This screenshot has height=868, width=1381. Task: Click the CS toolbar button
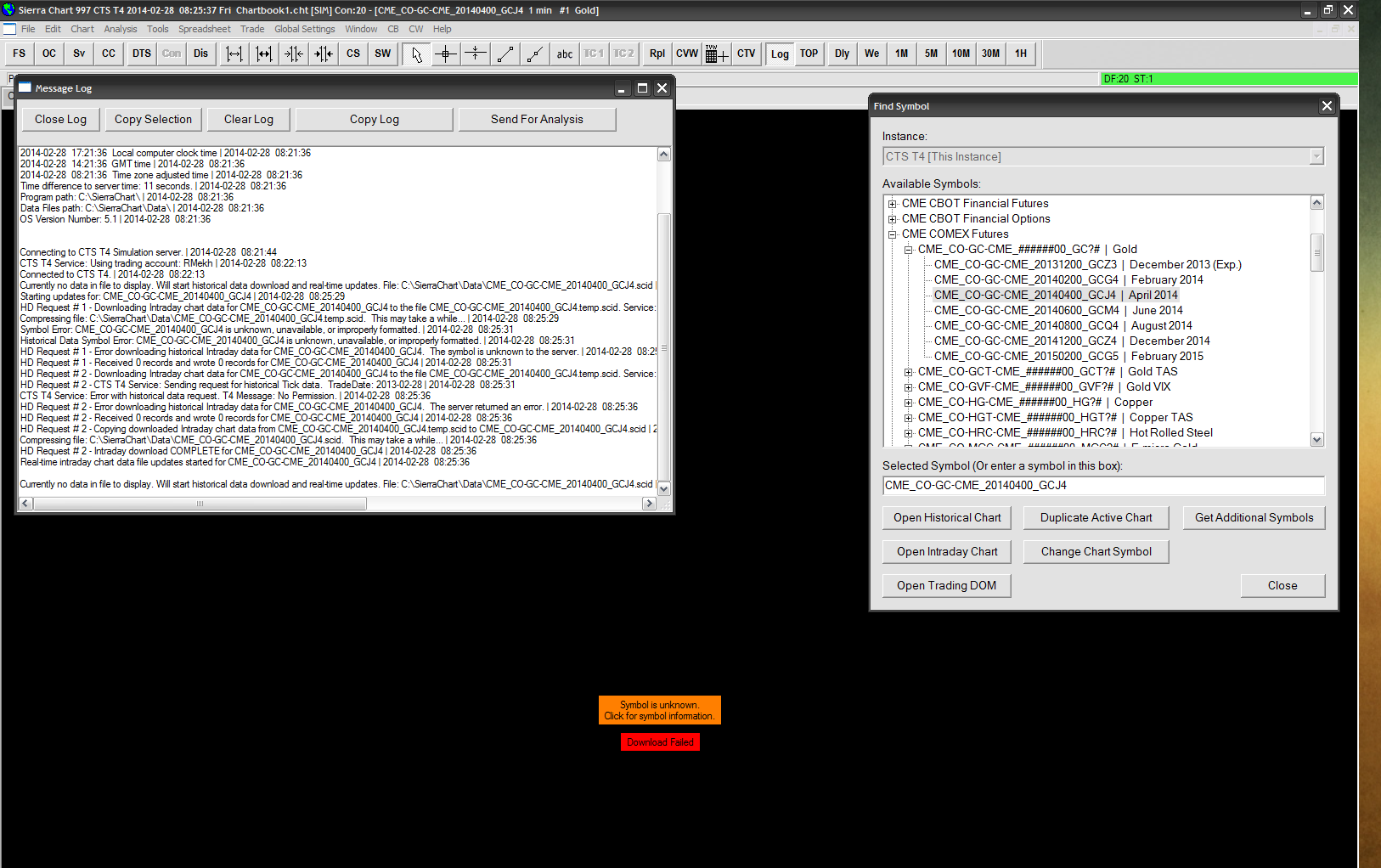pyautogui.click(x=353, y=54)
